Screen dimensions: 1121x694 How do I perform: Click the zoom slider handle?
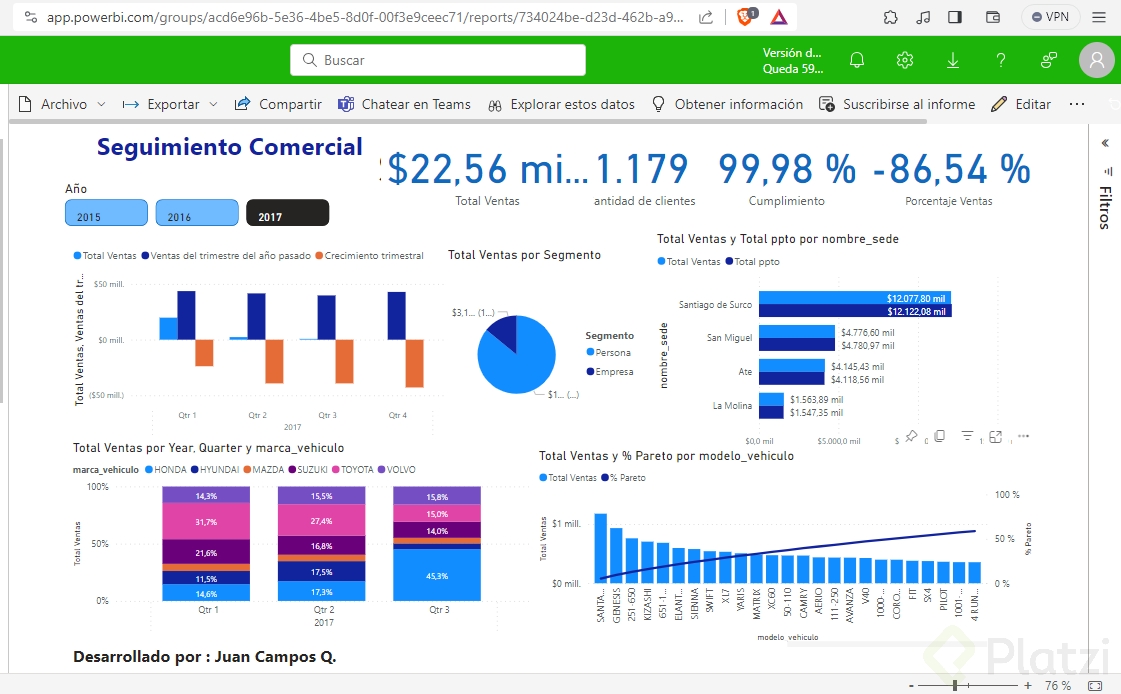pyautogui.click(x=956, y=686)
